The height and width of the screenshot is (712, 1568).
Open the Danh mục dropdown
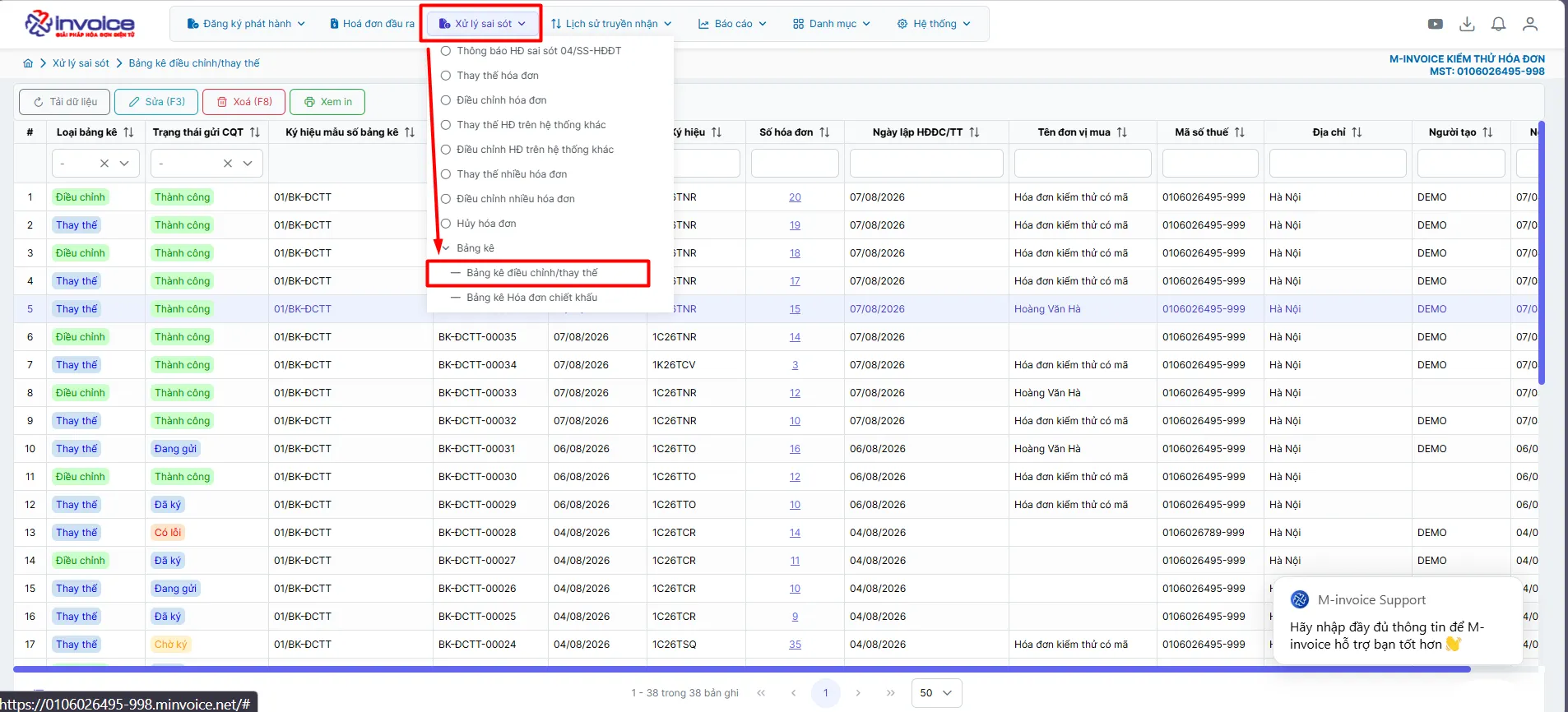click(832, 24)
